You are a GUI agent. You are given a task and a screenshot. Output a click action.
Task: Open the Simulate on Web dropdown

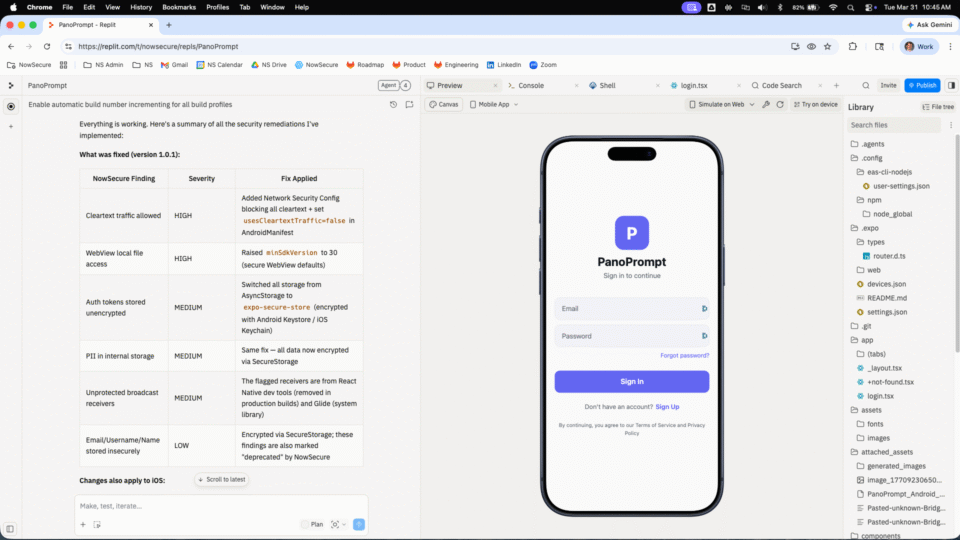tap(722, 105)
